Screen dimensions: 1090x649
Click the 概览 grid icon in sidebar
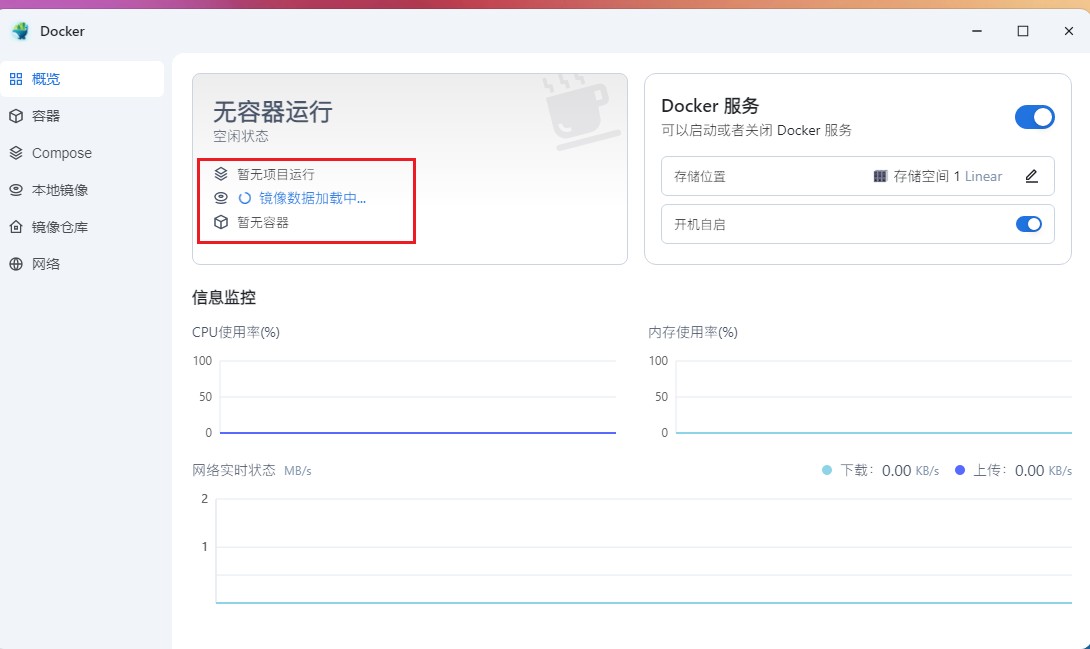pyautogui.click(x=16, y=79)
